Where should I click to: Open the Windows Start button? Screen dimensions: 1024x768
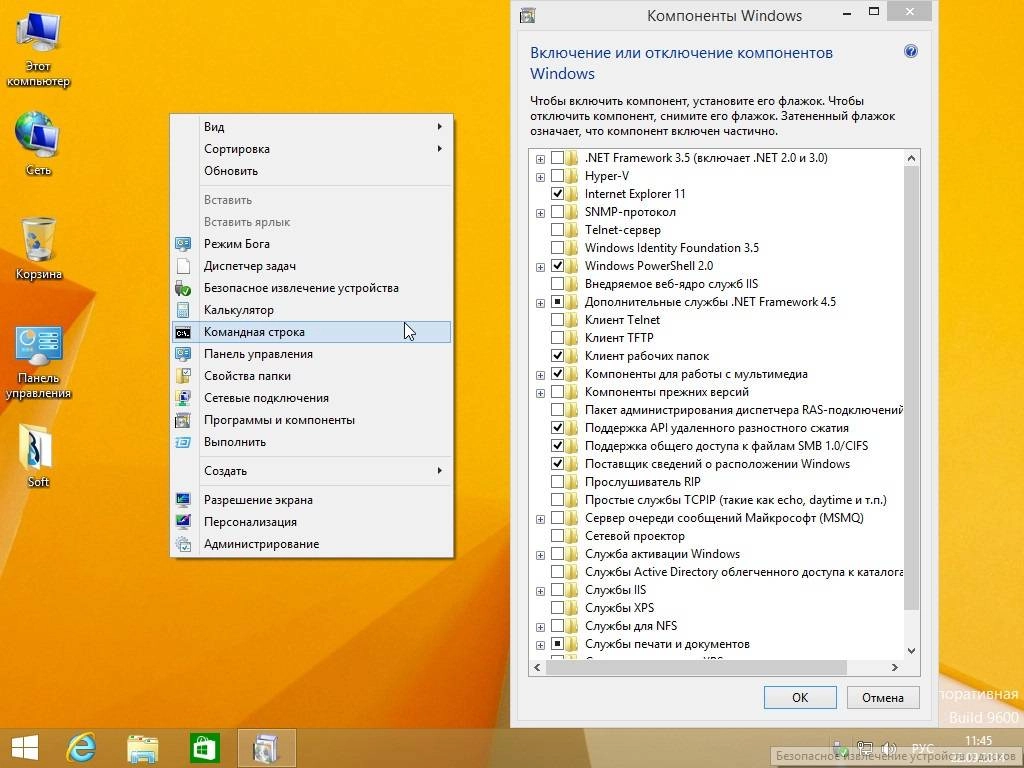25,748
